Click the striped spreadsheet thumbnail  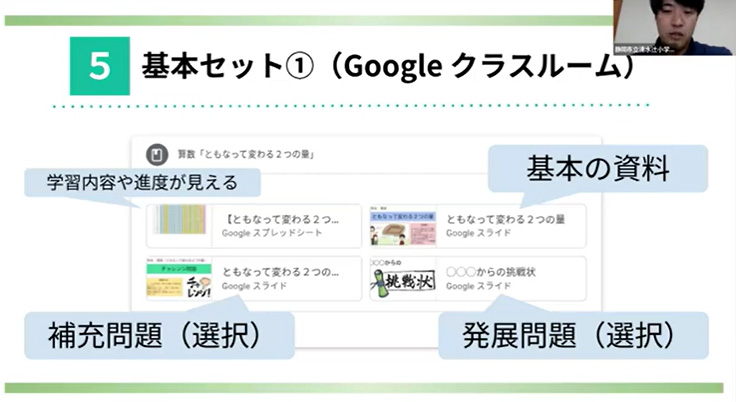[179, 225]
